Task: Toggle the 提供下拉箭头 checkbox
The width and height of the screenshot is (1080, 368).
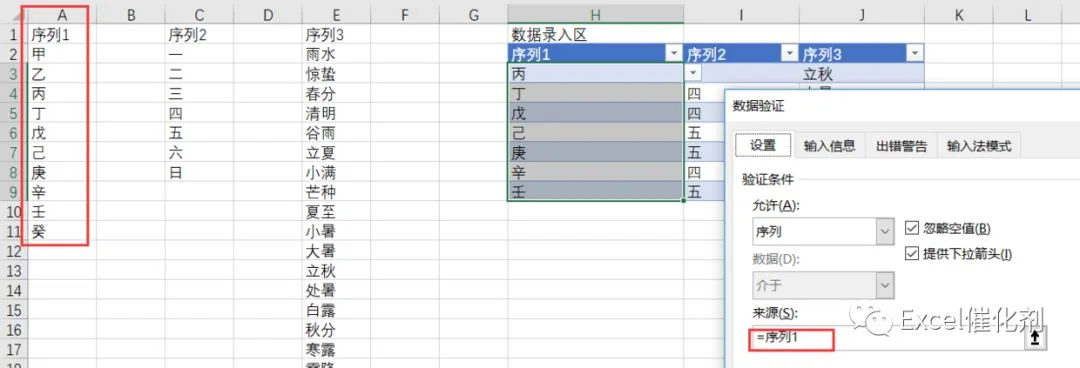Action: [x=912, y=253]
